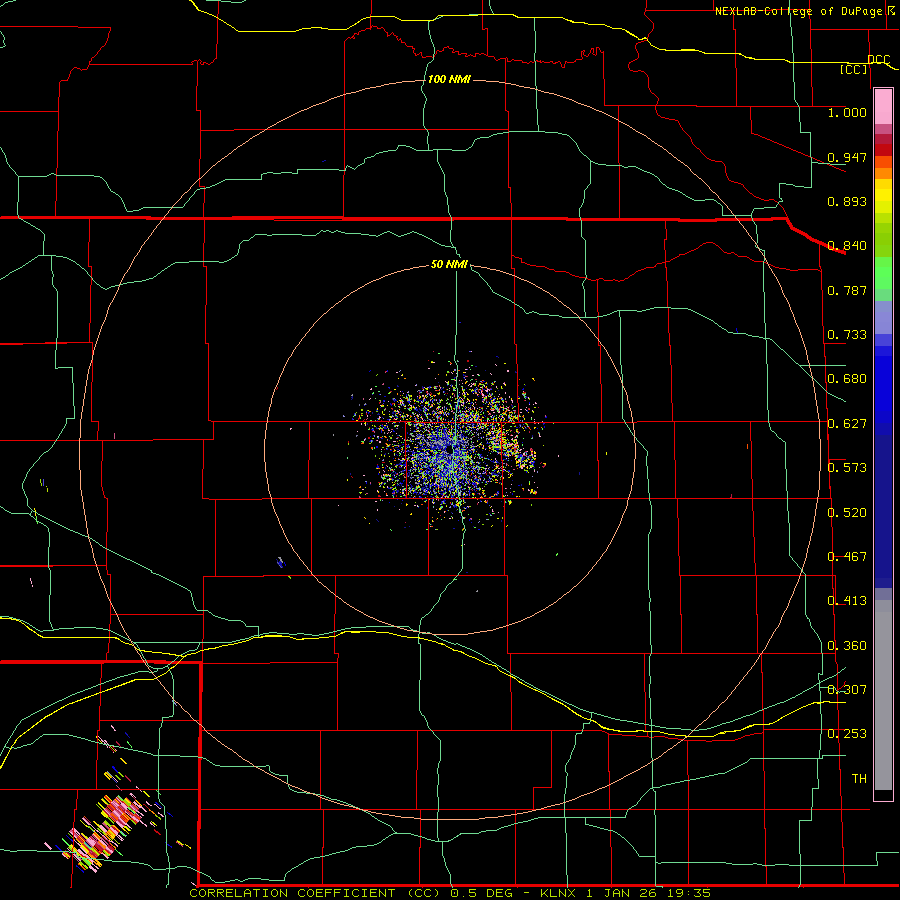Click the 1.000 value on the color scale
This screenshot has width=900, height=900.
(847, 112)
